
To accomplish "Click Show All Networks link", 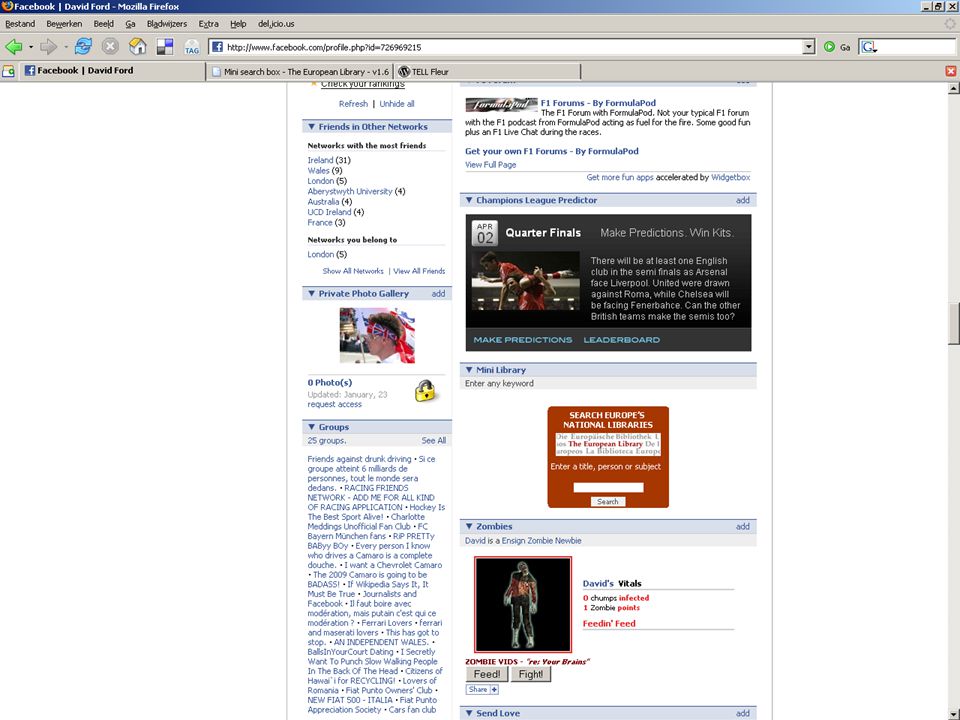I will [353, 271].
